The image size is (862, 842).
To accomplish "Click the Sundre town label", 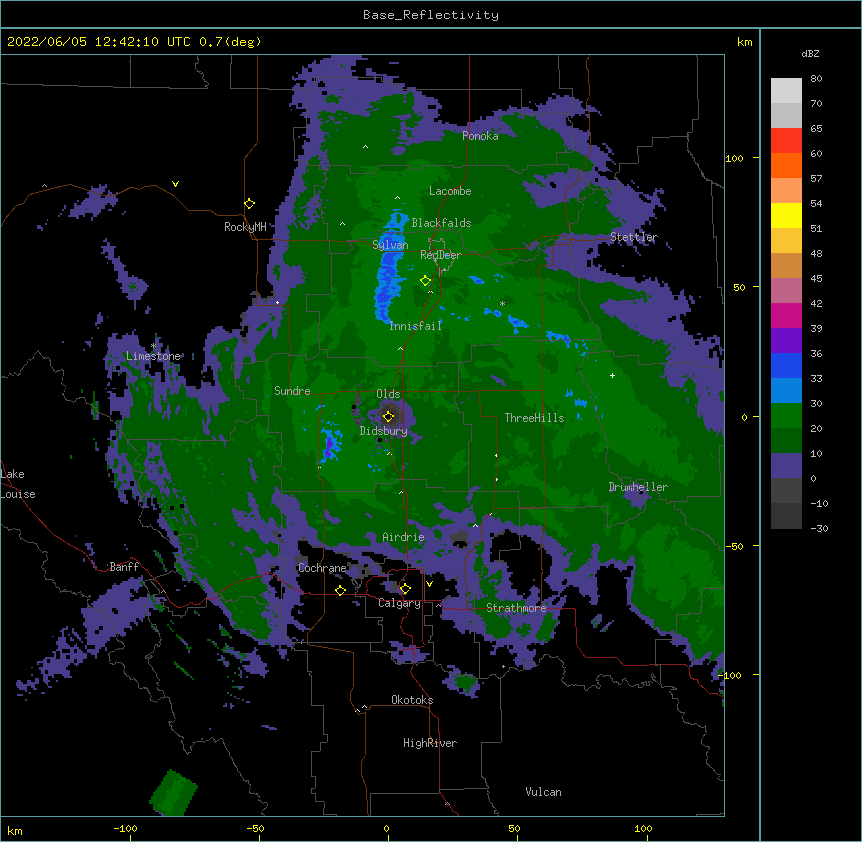I will [x=292, y=391].
